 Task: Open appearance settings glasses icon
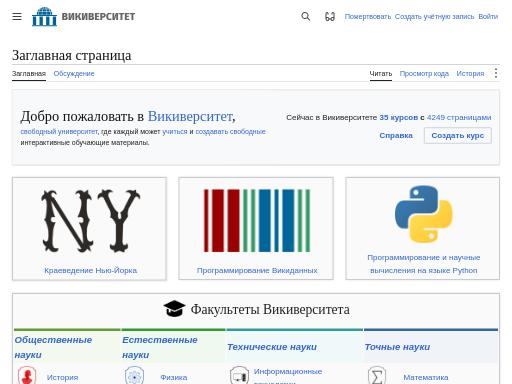tap(330, 17)
